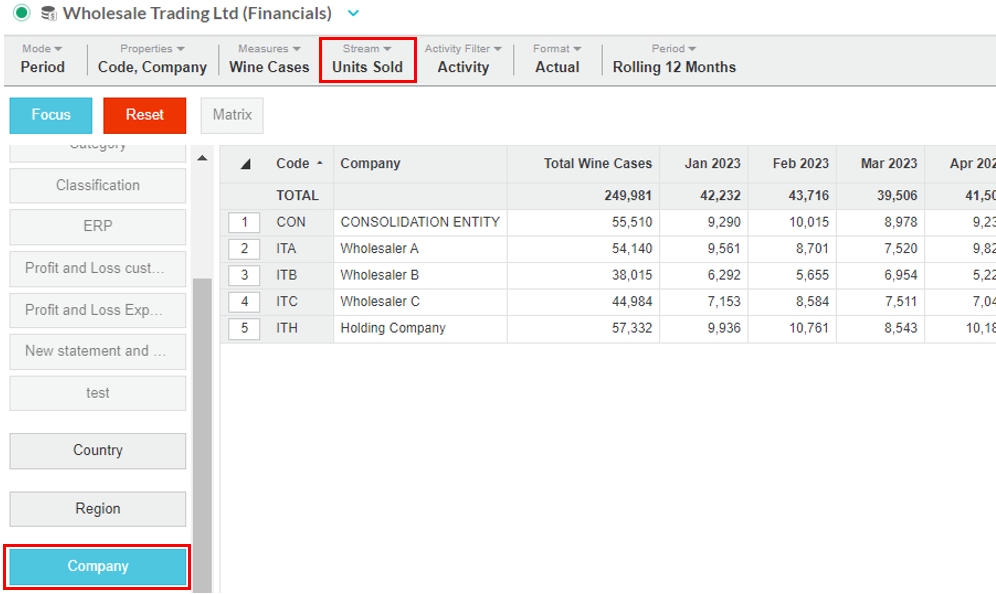This screenshot has width=996, height=594.
Task: Click the green status circle icon
Action: [x=21, y=14]
